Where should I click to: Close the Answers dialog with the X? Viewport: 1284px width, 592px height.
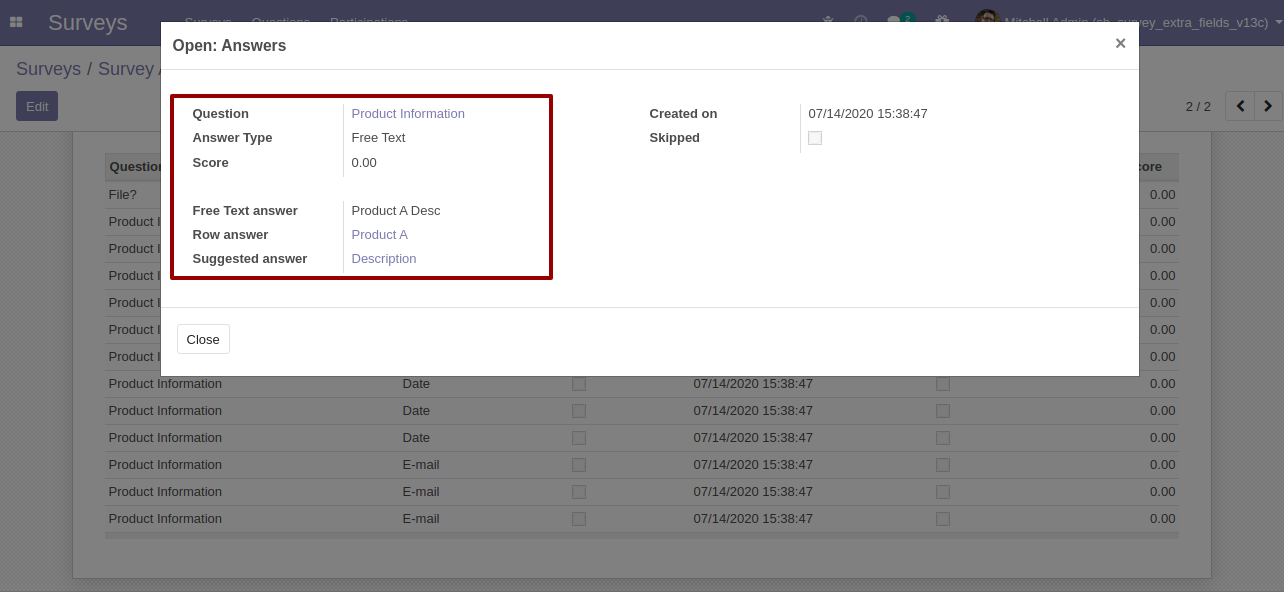(x=1120, y=43)
